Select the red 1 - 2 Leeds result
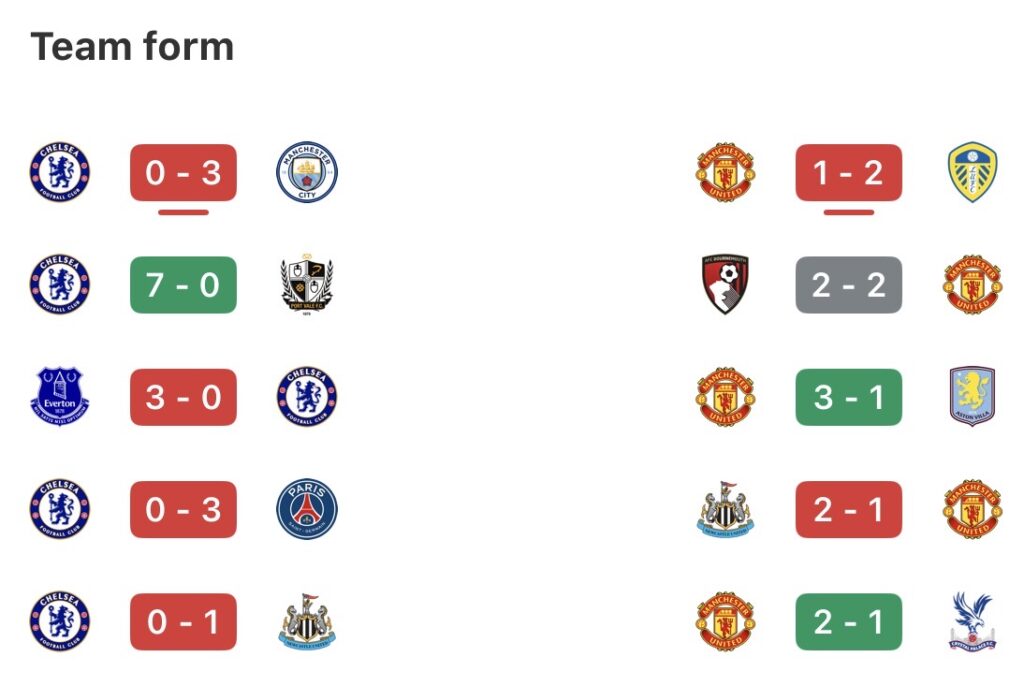1024x686 pixels. [848, 172]
